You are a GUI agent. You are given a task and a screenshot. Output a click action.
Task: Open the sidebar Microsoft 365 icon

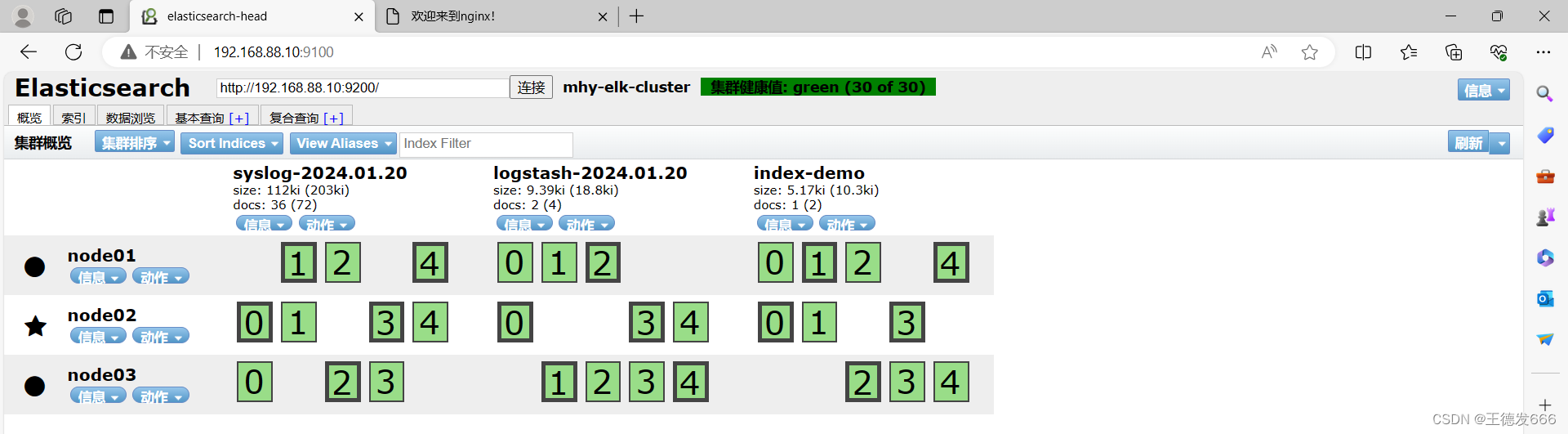coord(1545,257)
